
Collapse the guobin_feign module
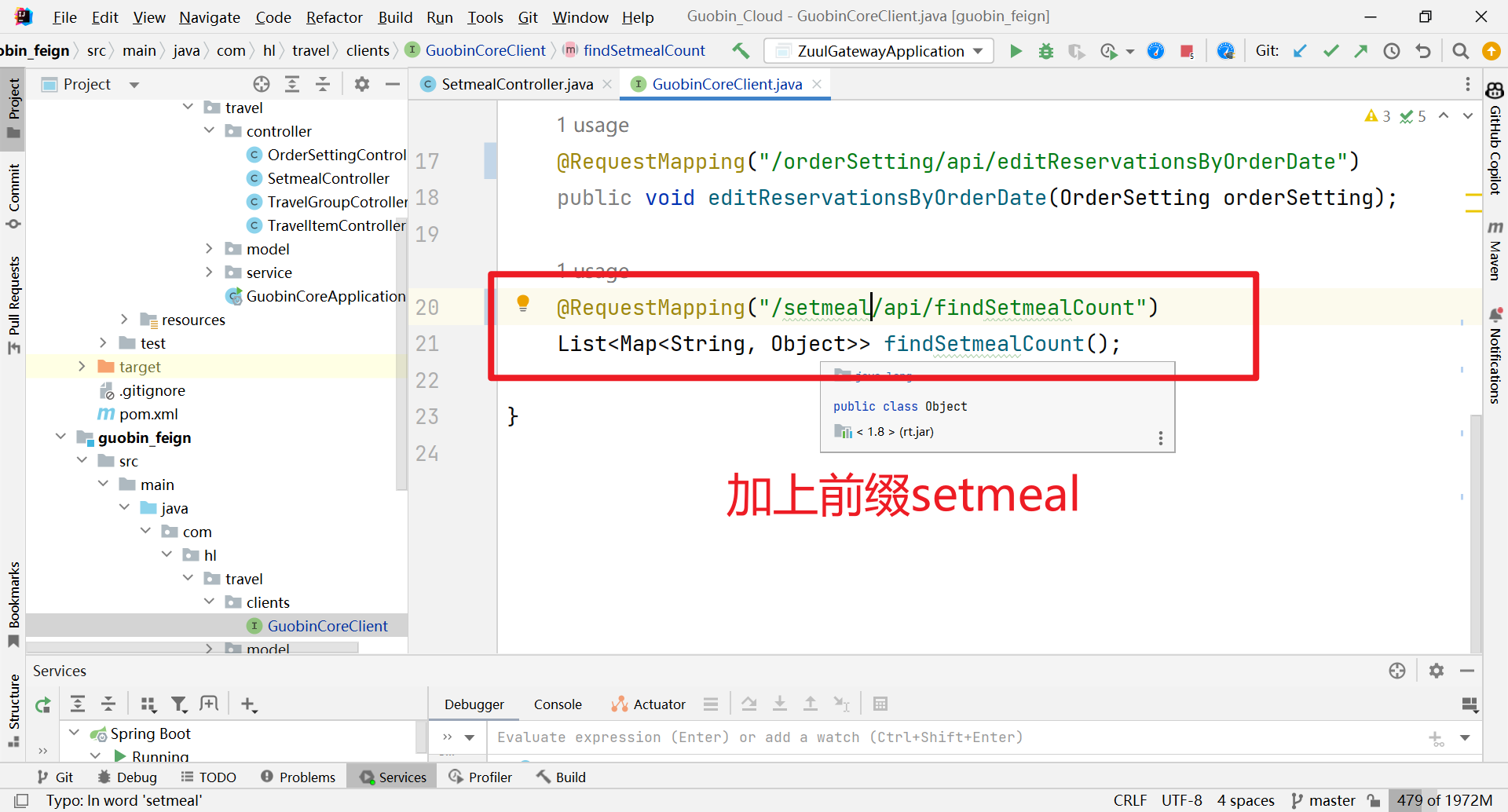[60, 437]
